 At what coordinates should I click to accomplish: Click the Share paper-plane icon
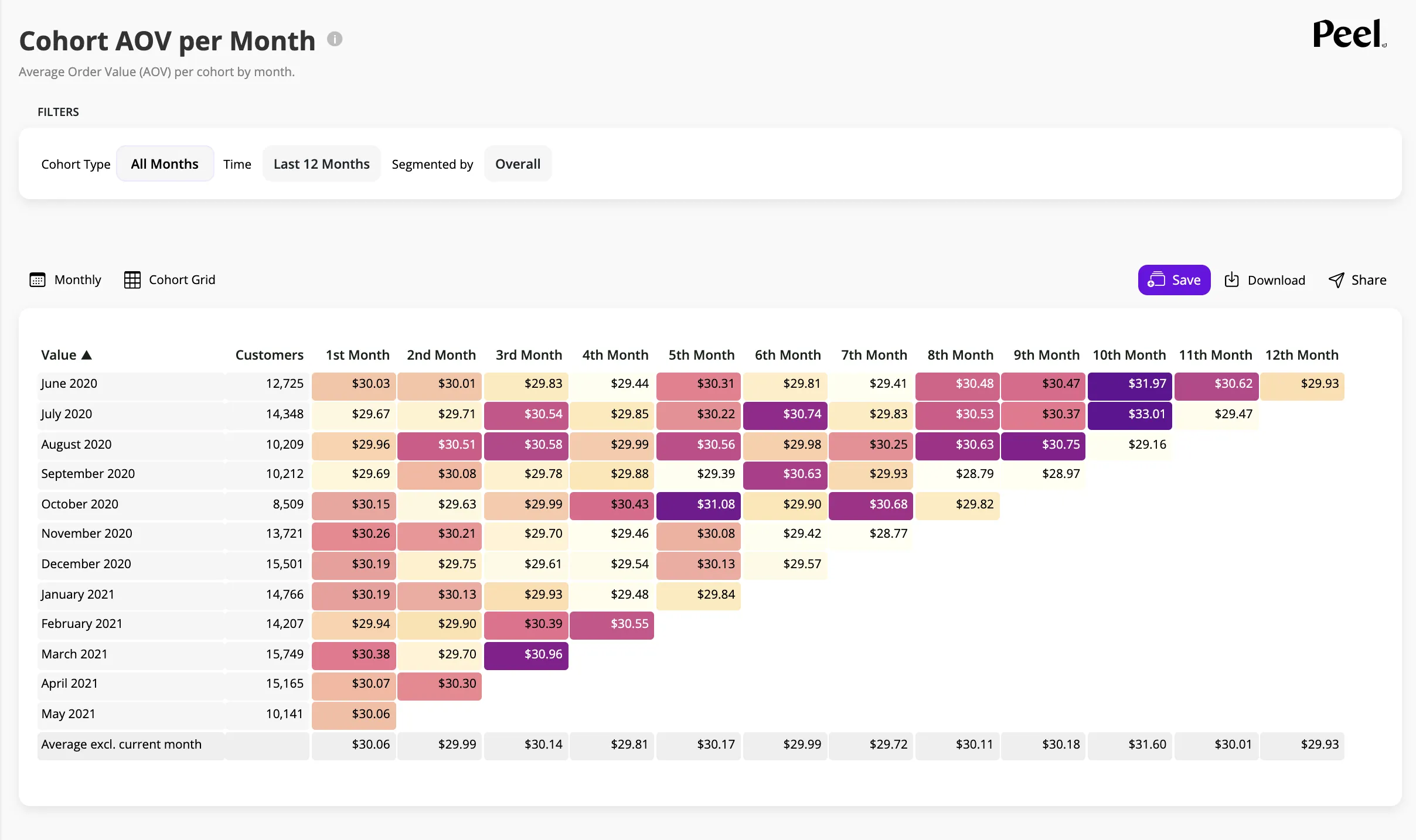coord(1336,280)
